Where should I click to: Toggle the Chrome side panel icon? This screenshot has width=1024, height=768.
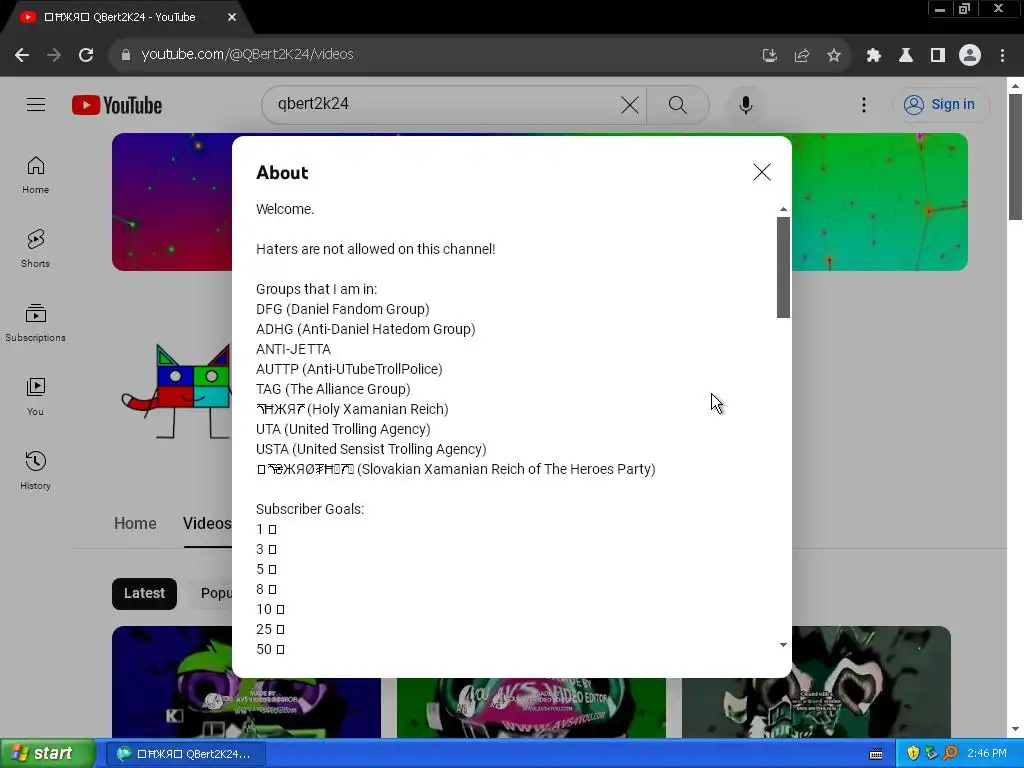tap(938, 56)
